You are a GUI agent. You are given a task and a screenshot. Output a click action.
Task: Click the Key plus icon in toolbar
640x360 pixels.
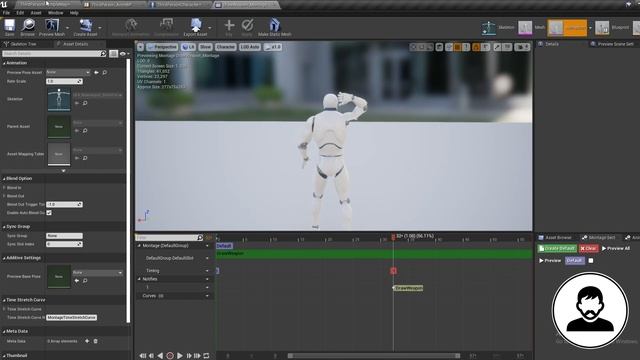tap(229, 27)
